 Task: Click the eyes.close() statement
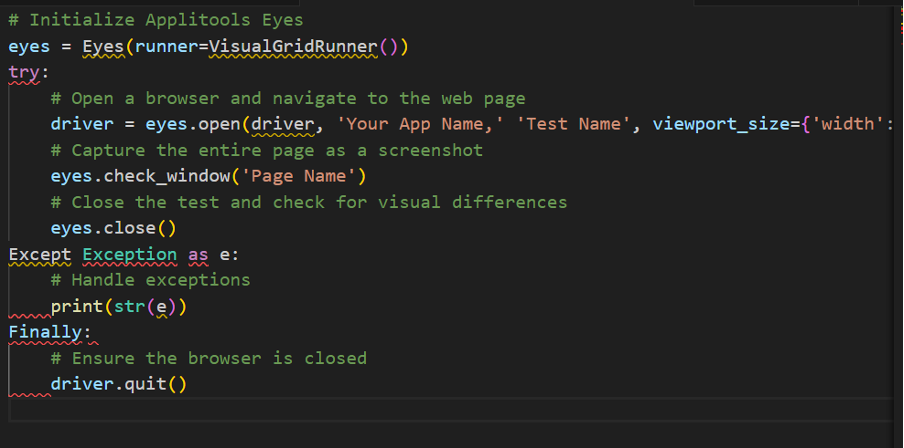coord(113,228)
